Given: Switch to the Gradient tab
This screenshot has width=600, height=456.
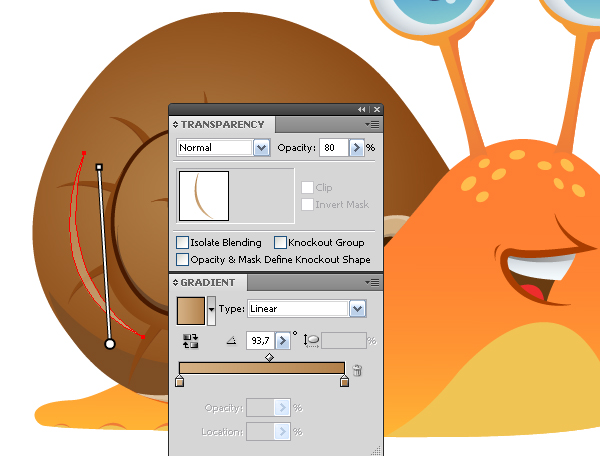Looking at the screenshot, I should click(208, 283).
